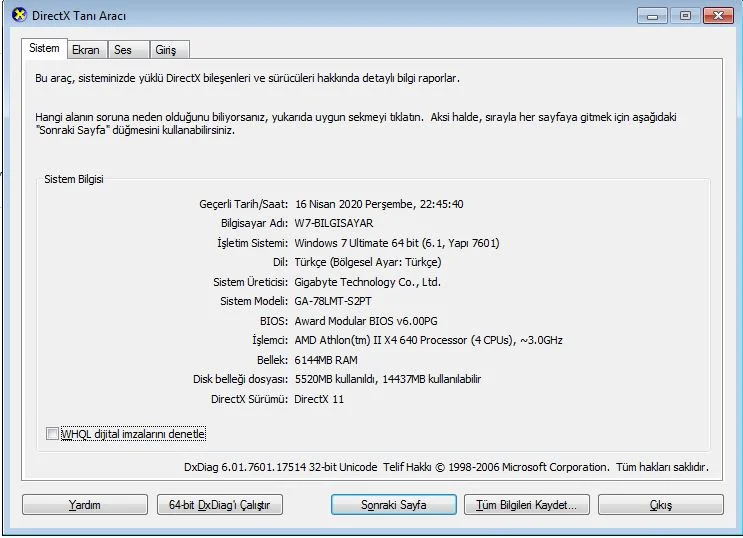The width and height of the screenshot is (743, 538).
Task: Click Tüm Bilgileri Kaydet button
Action: click(x=527, y=505)
